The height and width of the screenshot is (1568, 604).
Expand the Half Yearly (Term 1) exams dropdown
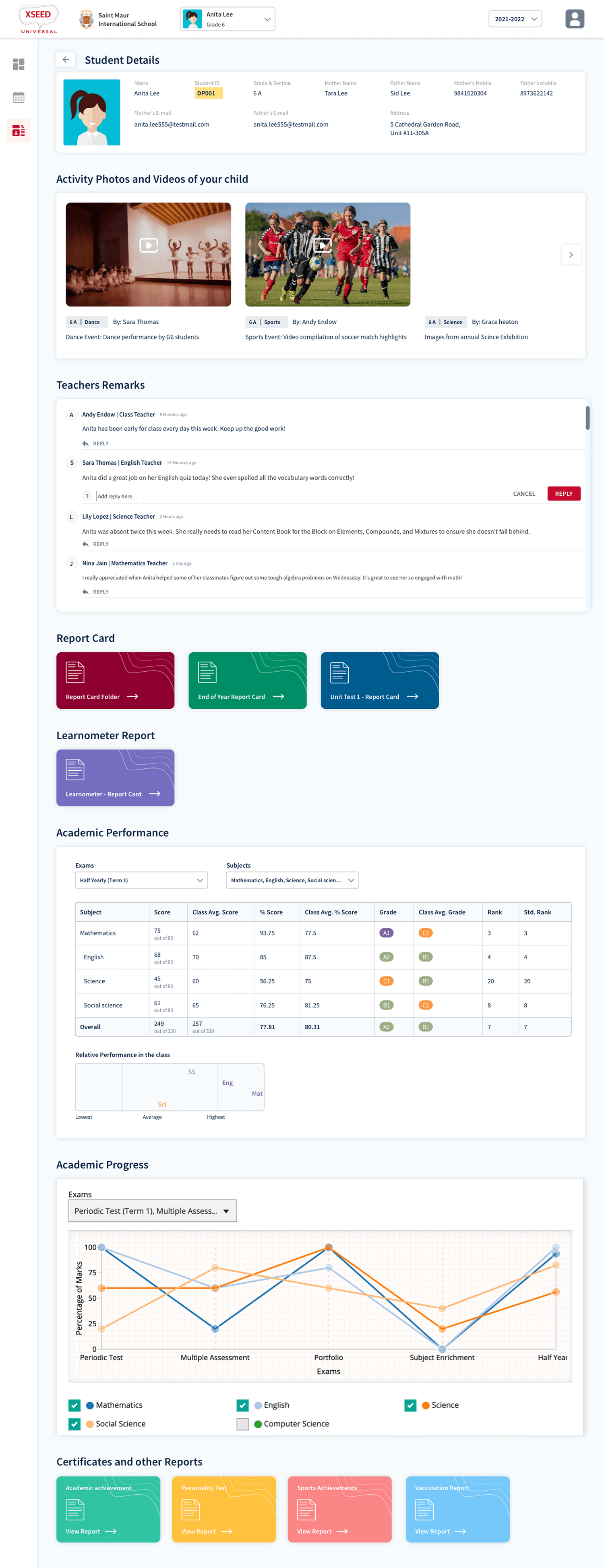(141, 880)
